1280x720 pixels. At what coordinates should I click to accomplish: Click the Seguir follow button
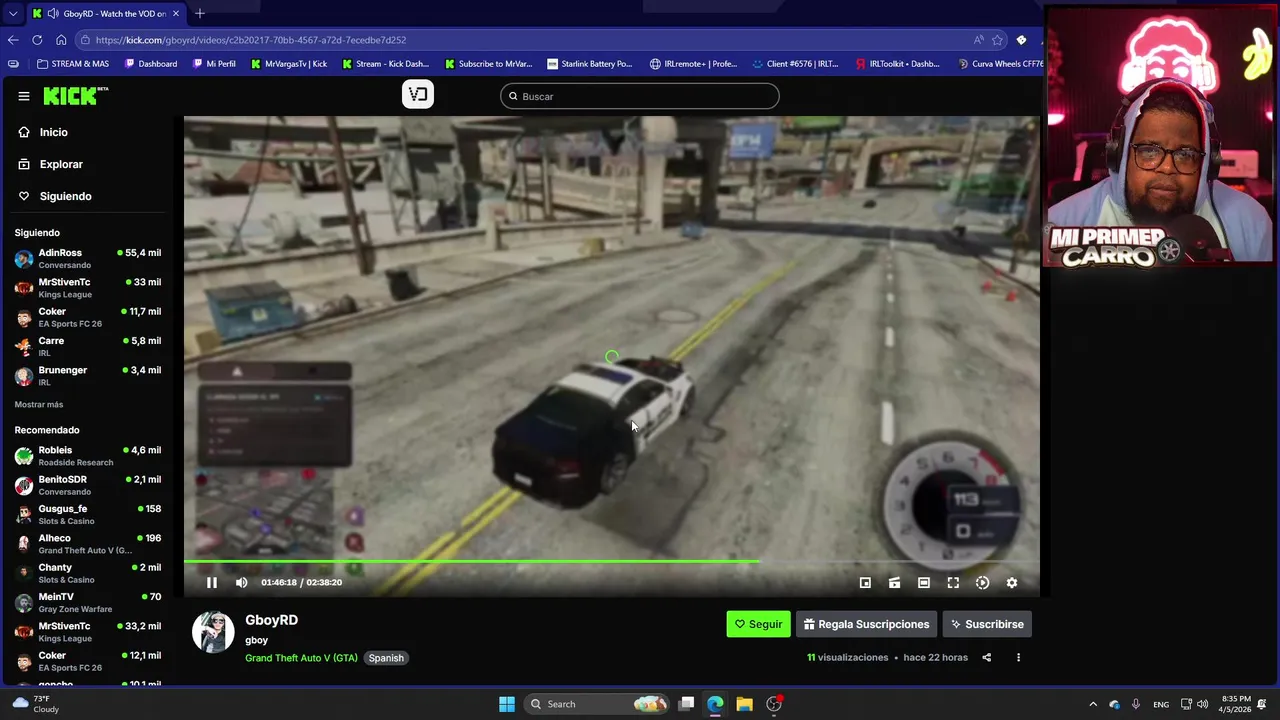tap(758, 624)
